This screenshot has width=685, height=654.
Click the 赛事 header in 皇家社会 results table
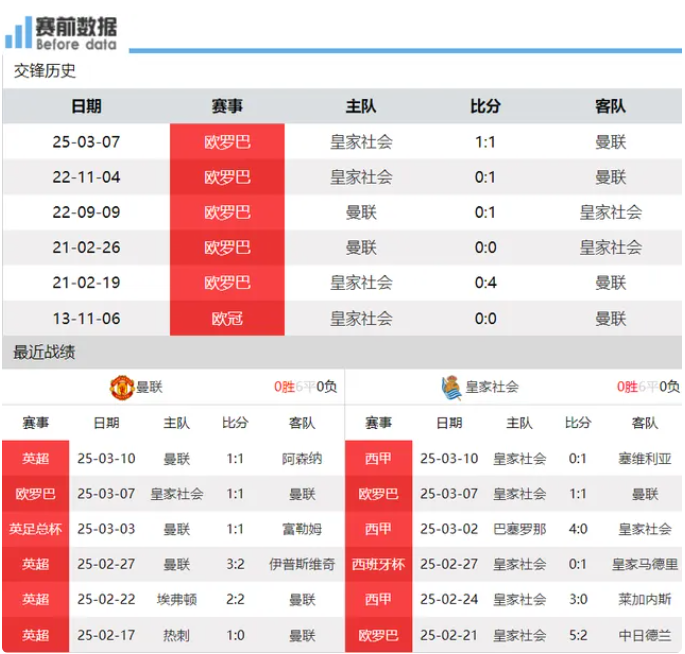pos(378,423)
